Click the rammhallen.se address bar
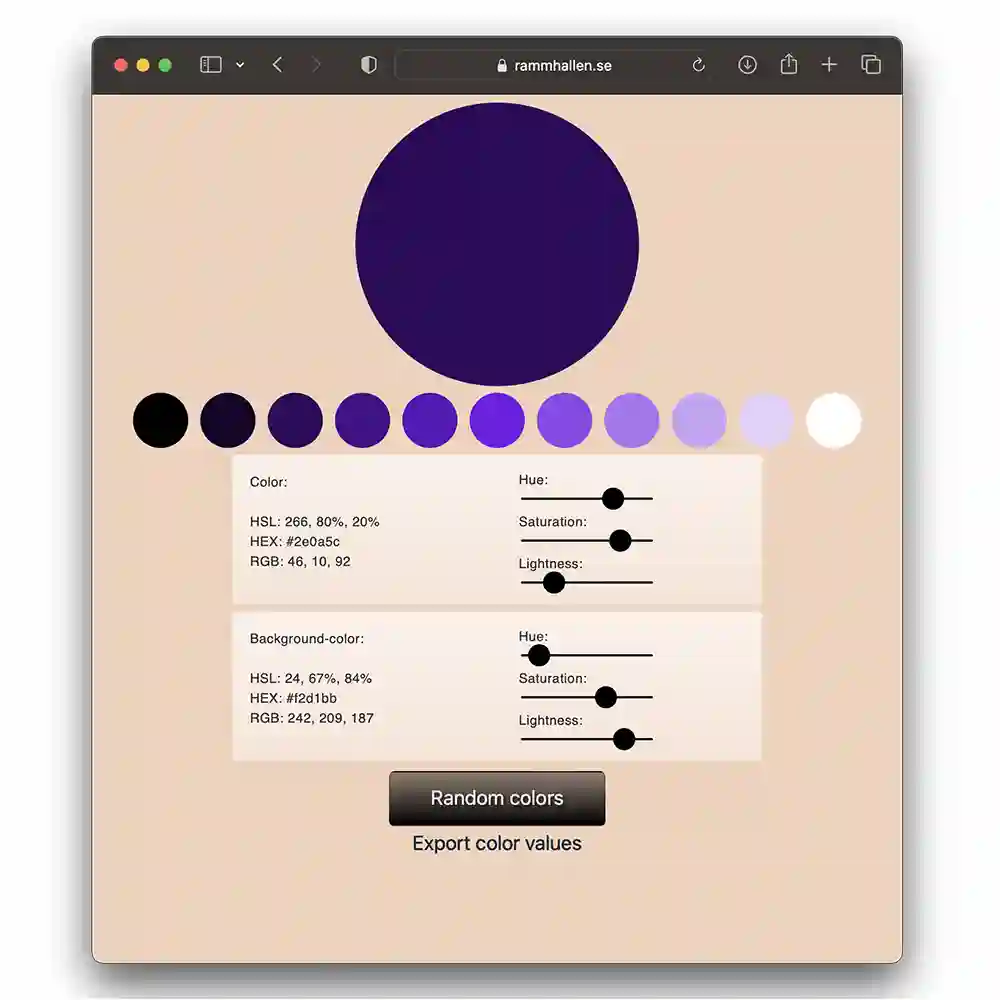This screenshot has height=1000, width=1000. (x=554, y=65)
